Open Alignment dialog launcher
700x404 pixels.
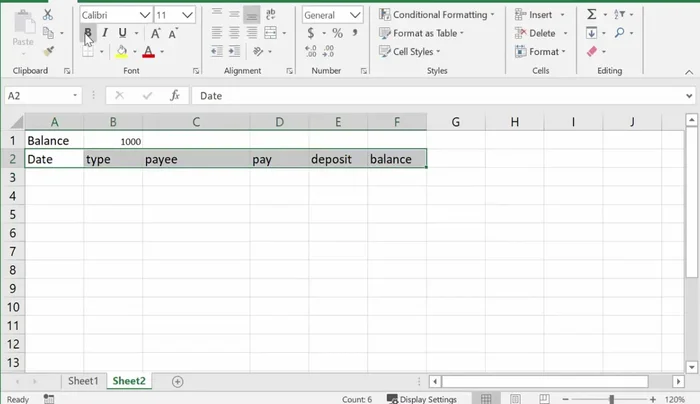[x=290, y=71]
